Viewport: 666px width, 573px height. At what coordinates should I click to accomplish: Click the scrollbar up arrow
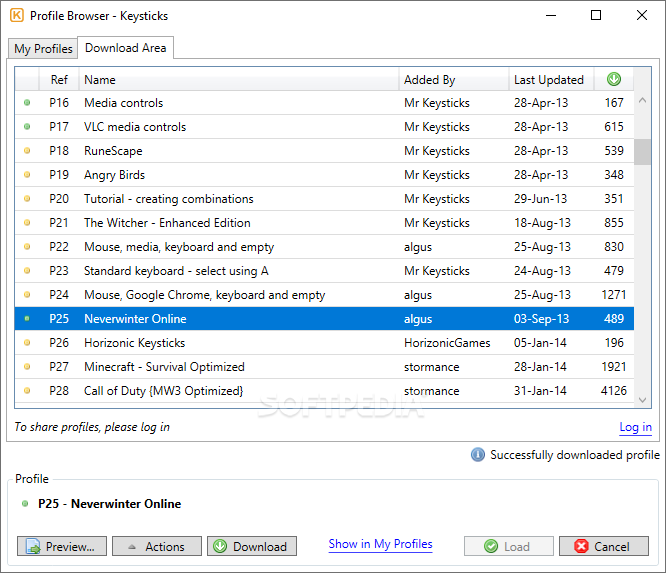642,101
